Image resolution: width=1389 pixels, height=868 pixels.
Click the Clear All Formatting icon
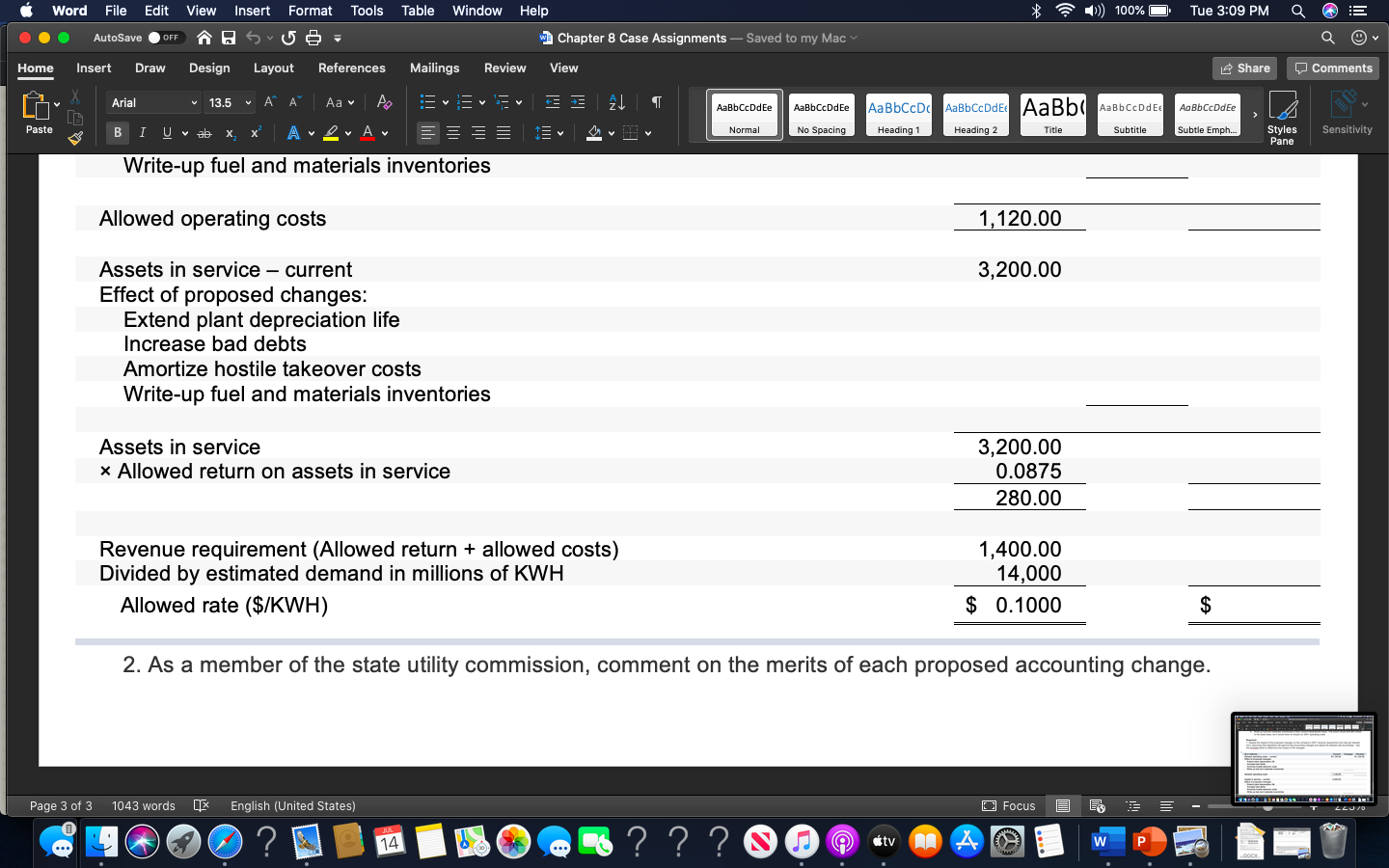[x=384, y=102]
